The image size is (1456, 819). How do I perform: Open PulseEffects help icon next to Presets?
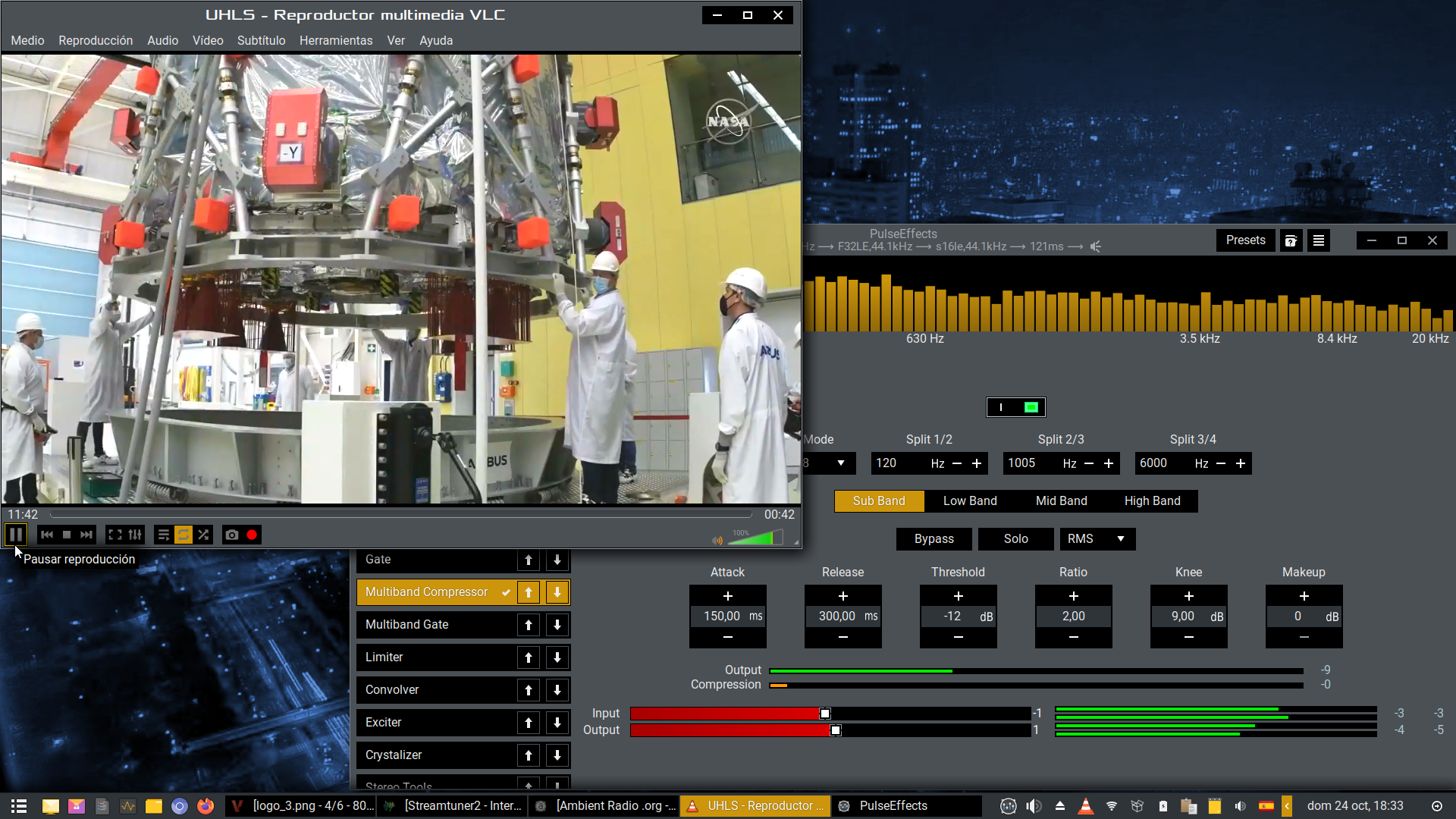click(1291, 240)
